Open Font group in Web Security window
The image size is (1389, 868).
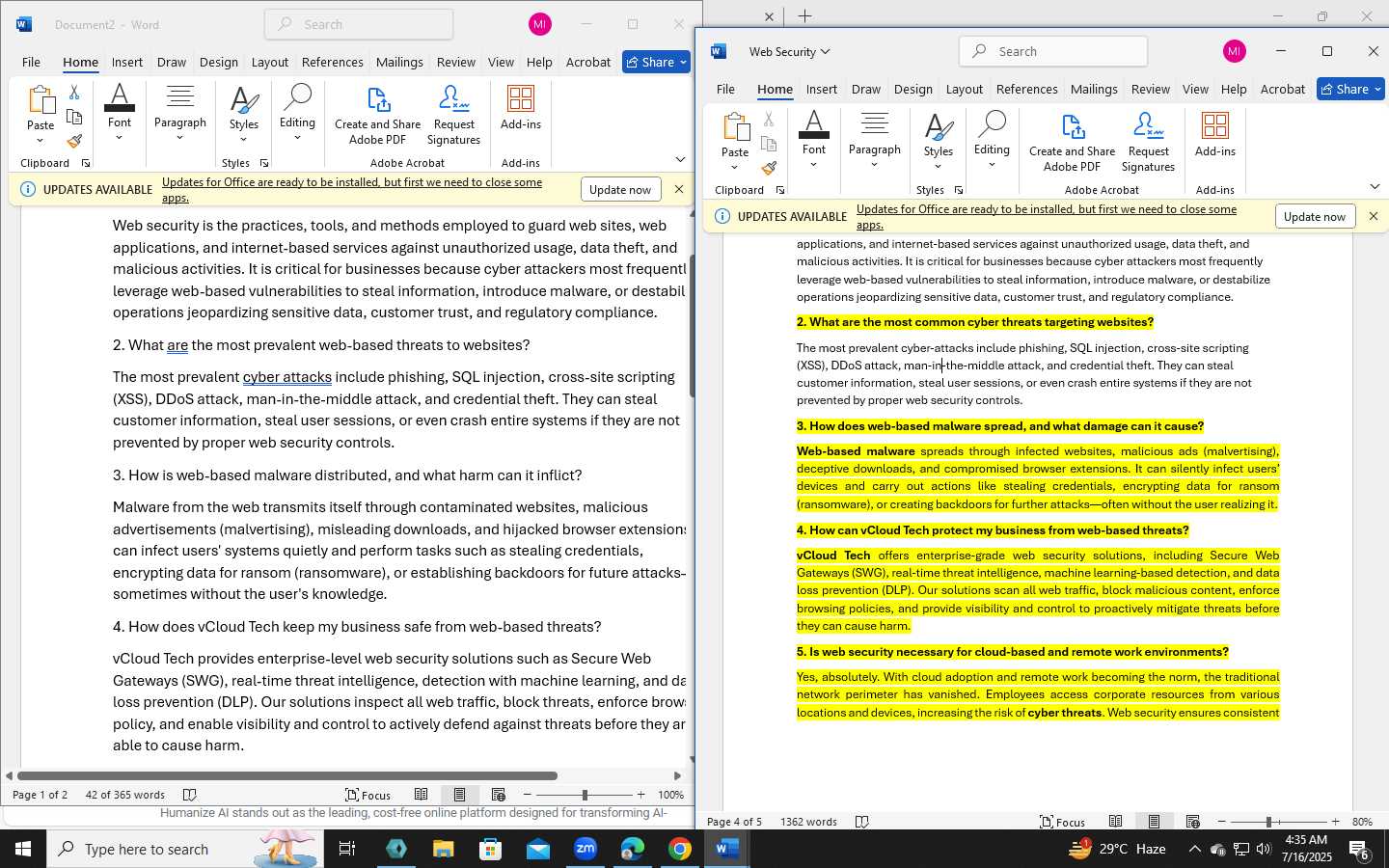814,139
